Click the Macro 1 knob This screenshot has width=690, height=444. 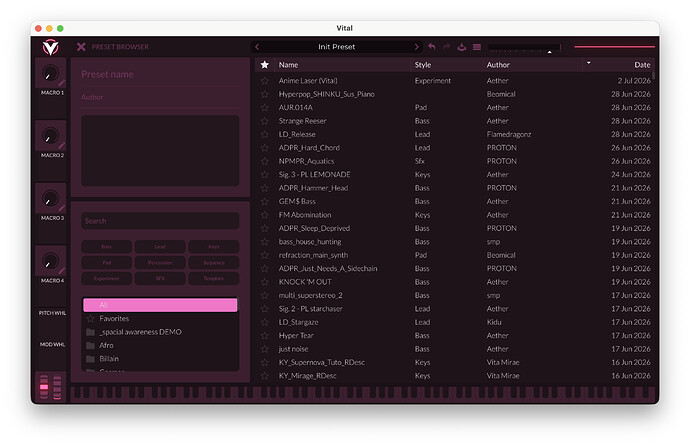point(50,73)
